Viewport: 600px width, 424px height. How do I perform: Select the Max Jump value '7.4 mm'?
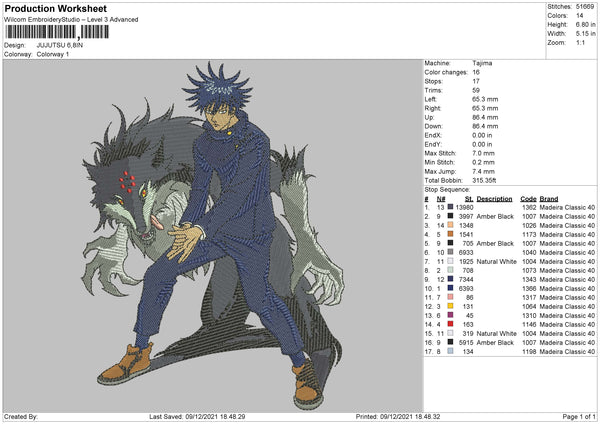point(483,171)
